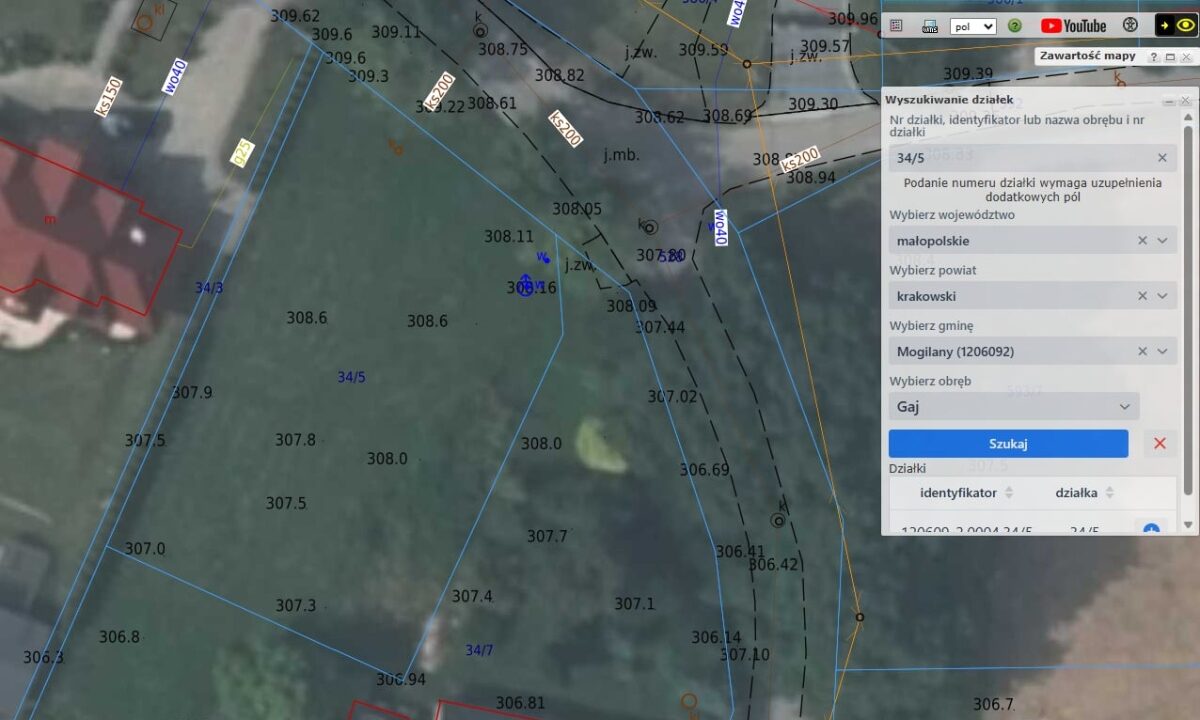This screenshot has height=720, width=1200.
Task: Expand the gmina dropdown arrow
Action: tap(1162, 351)
